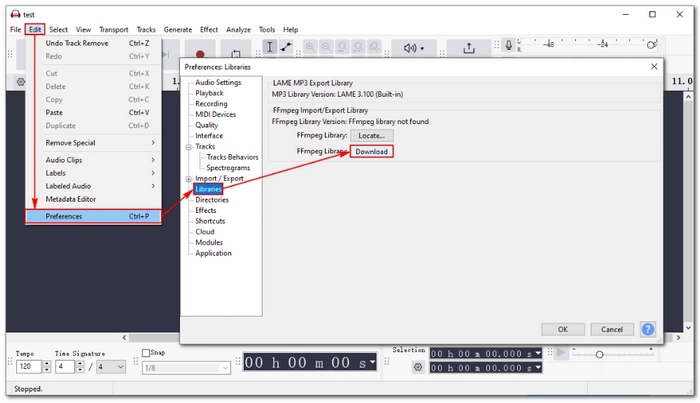
Task: Click the FFmpeg Download button
Action: (371, 151)
